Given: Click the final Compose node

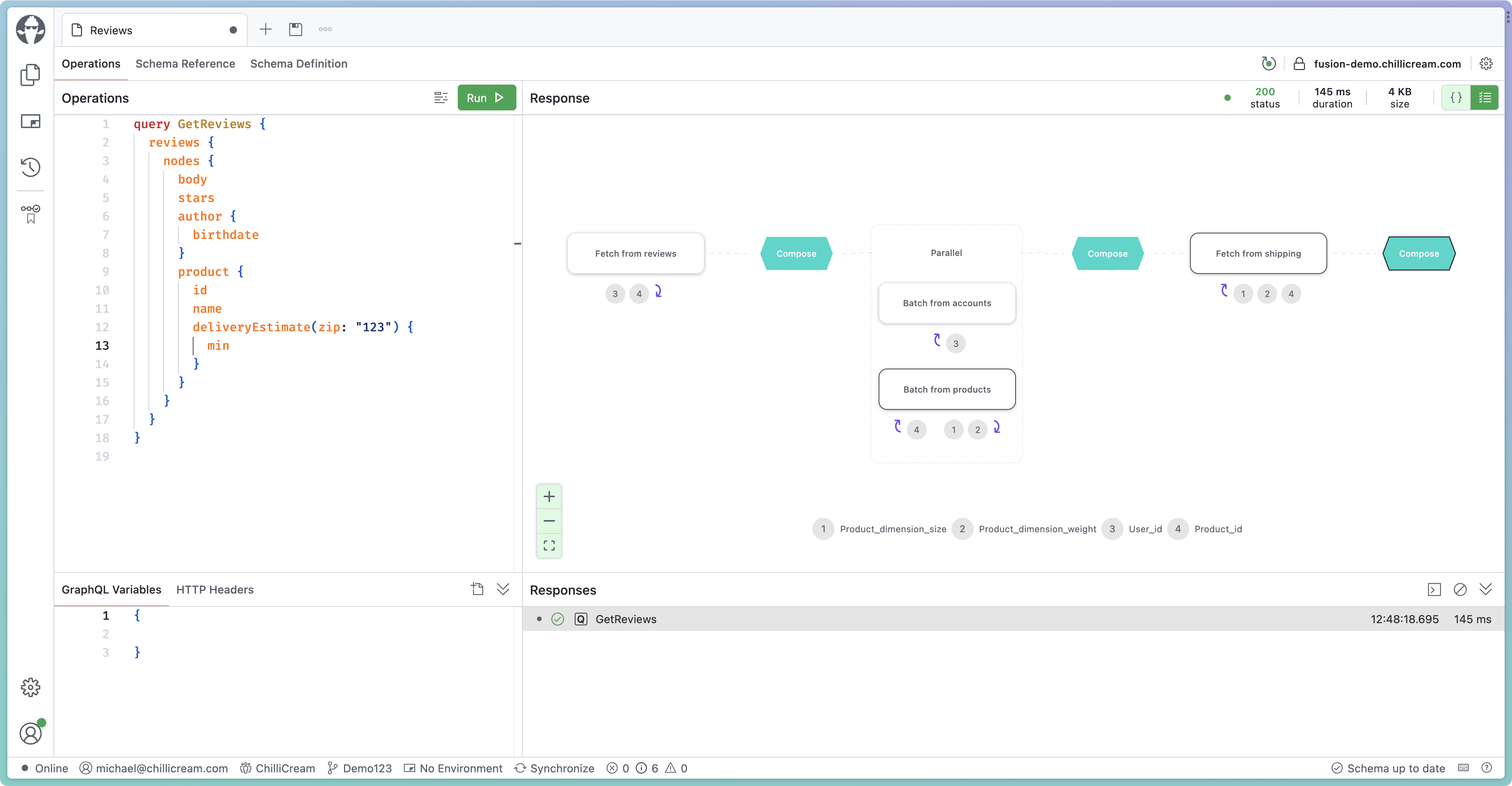Looking at the screenshot, I should click(x=1419, y=253).
